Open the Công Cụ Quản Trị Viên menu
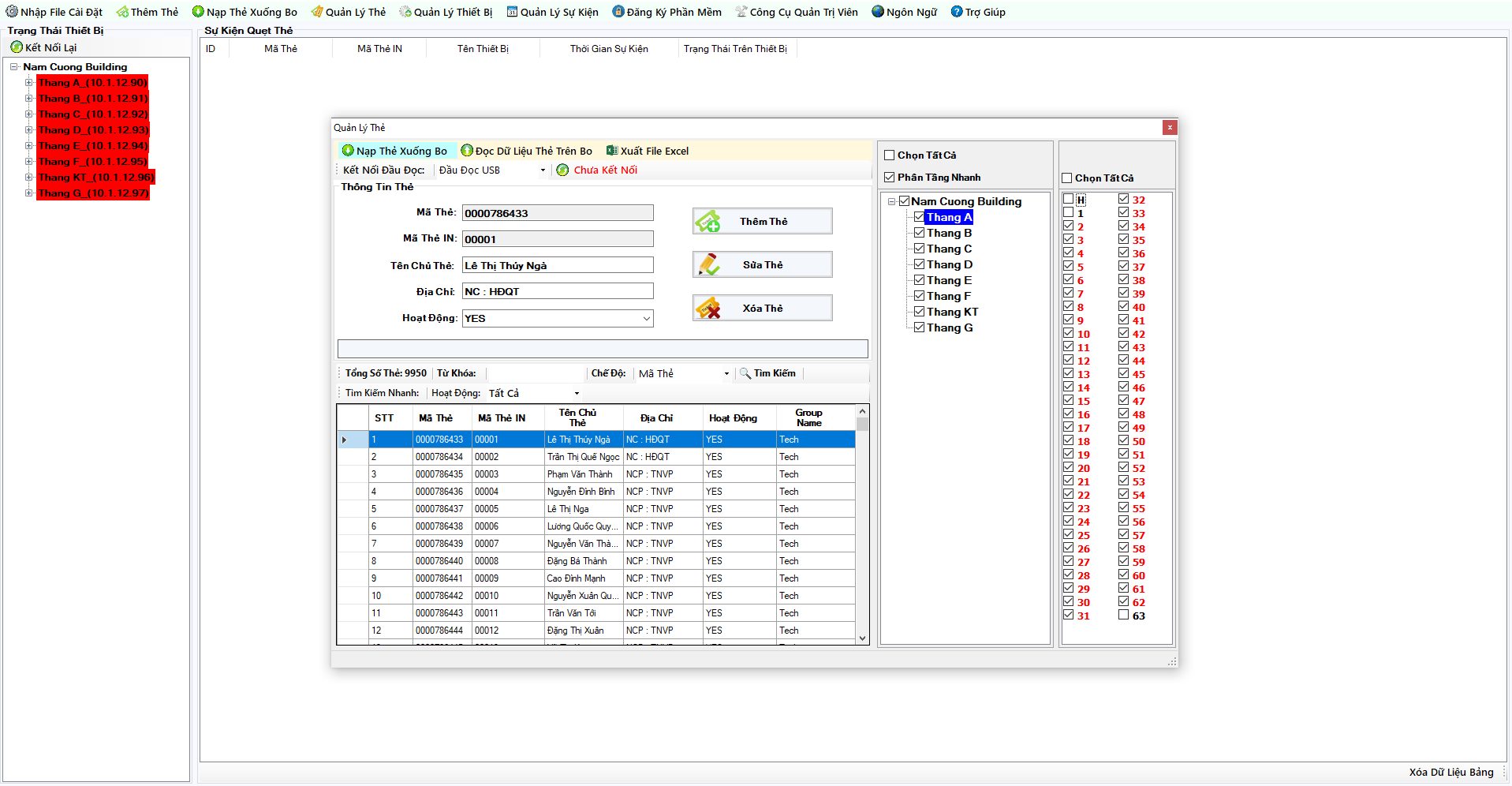Image resolution: width=1512 pixels, height=786 pixels. tap(797, 12)
